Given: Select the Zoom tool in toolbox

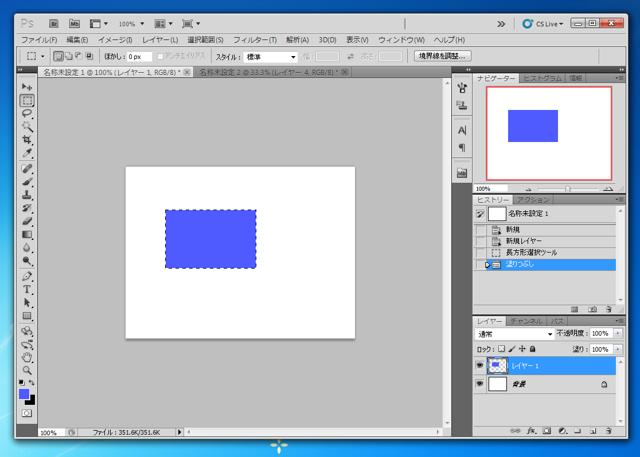Looking at the screenshot, I should [27, 370].
